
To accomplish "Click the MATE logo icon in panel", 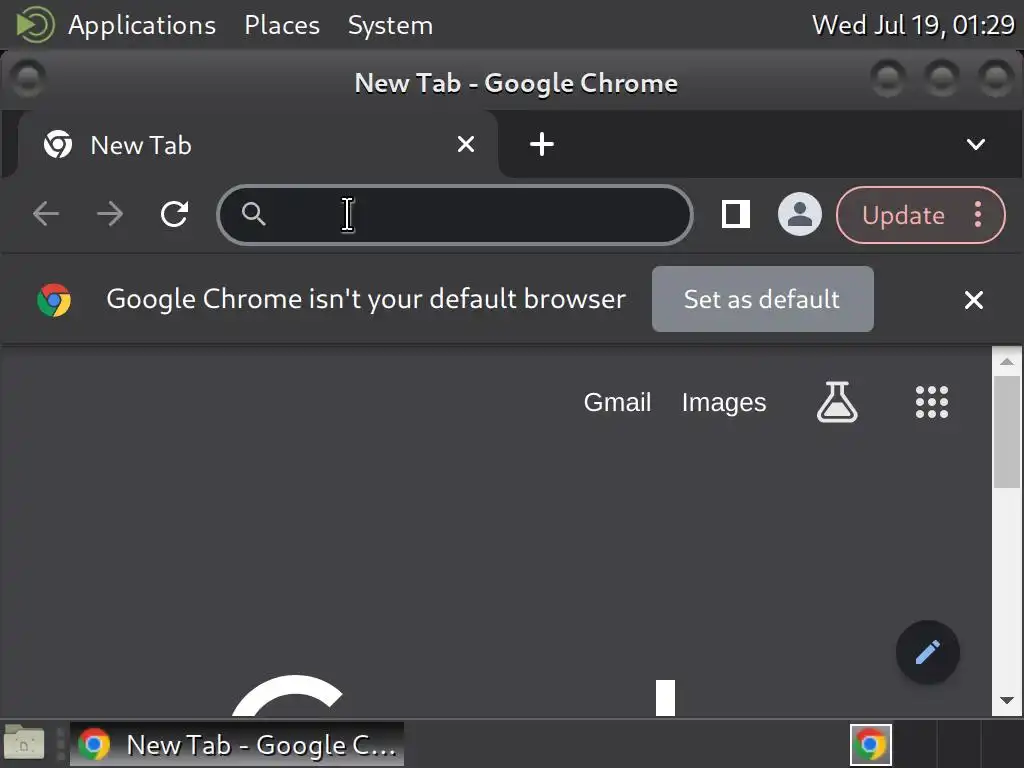I will tap(35, 25).
